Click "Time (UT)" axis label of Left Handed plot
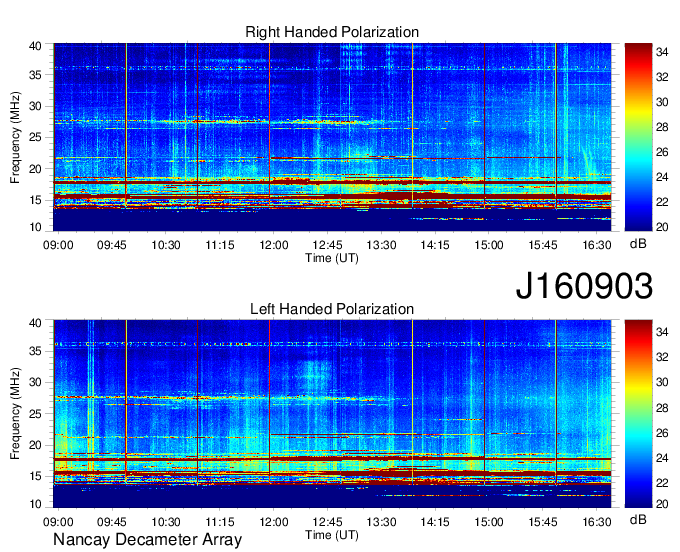680x552 pixels. 332,535
